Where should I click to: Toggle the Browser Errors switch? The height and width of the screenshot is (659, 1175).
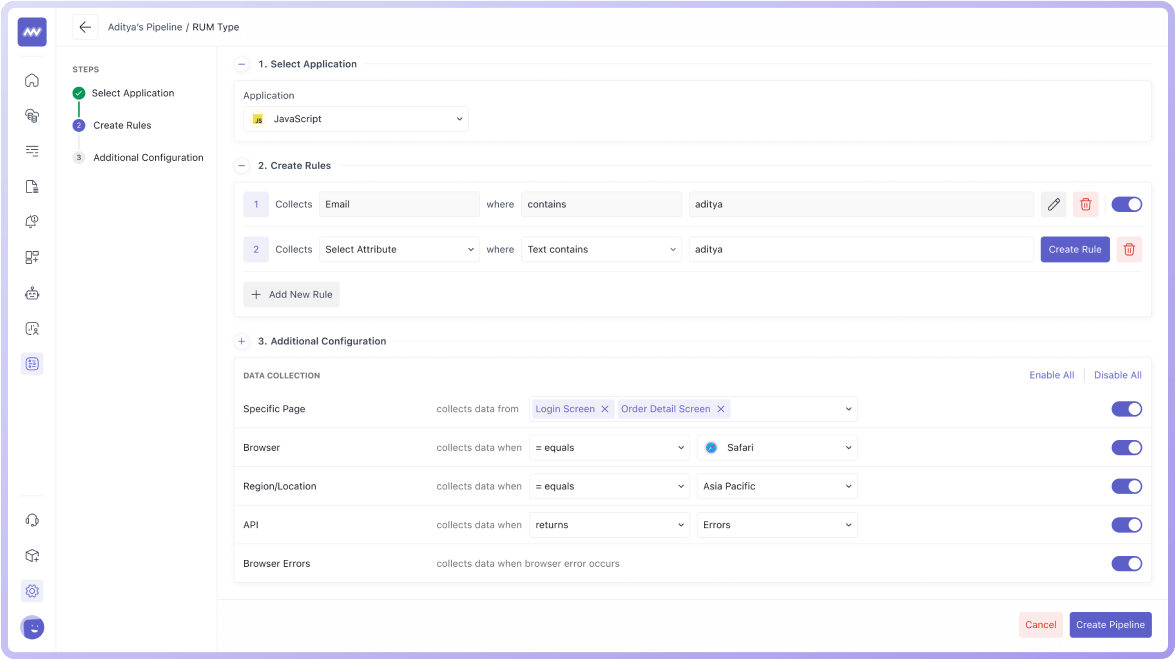point(1126,564)
